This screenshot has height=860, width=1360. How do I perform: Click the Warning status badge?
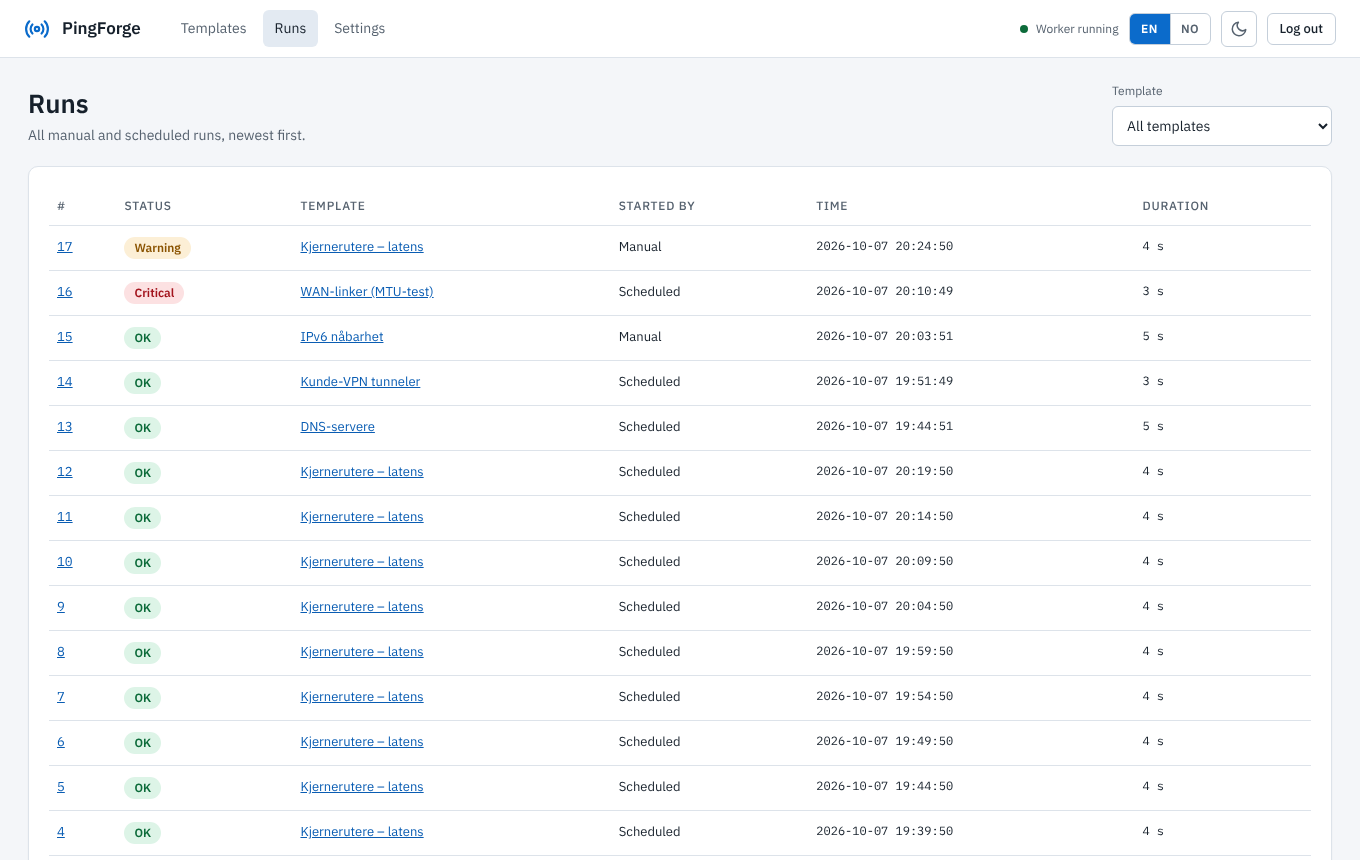pyautogui.click(x=157, y=248)
